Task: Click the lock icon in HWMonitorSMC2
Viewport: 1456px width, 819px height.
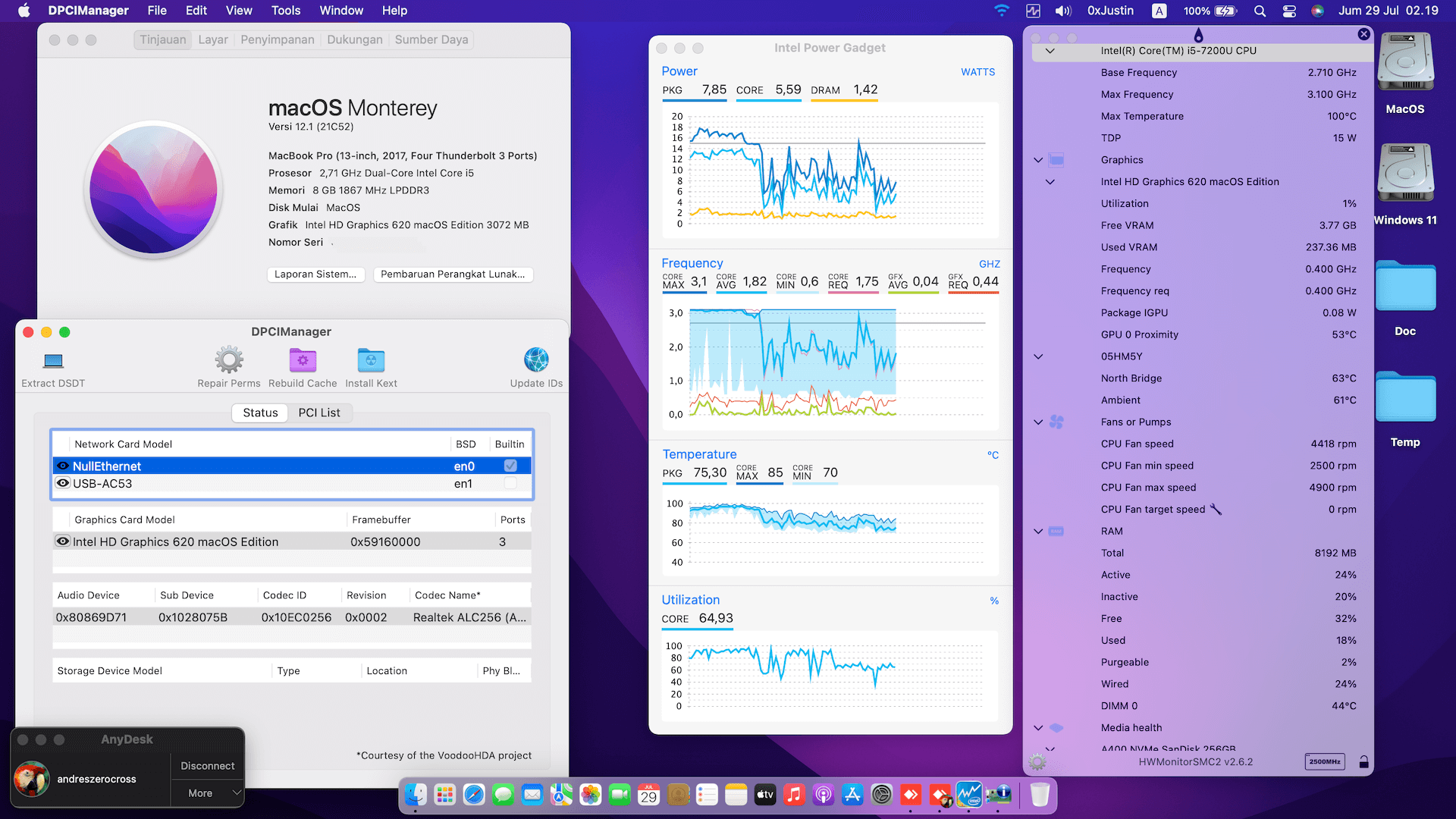Action: [1363, 761]
